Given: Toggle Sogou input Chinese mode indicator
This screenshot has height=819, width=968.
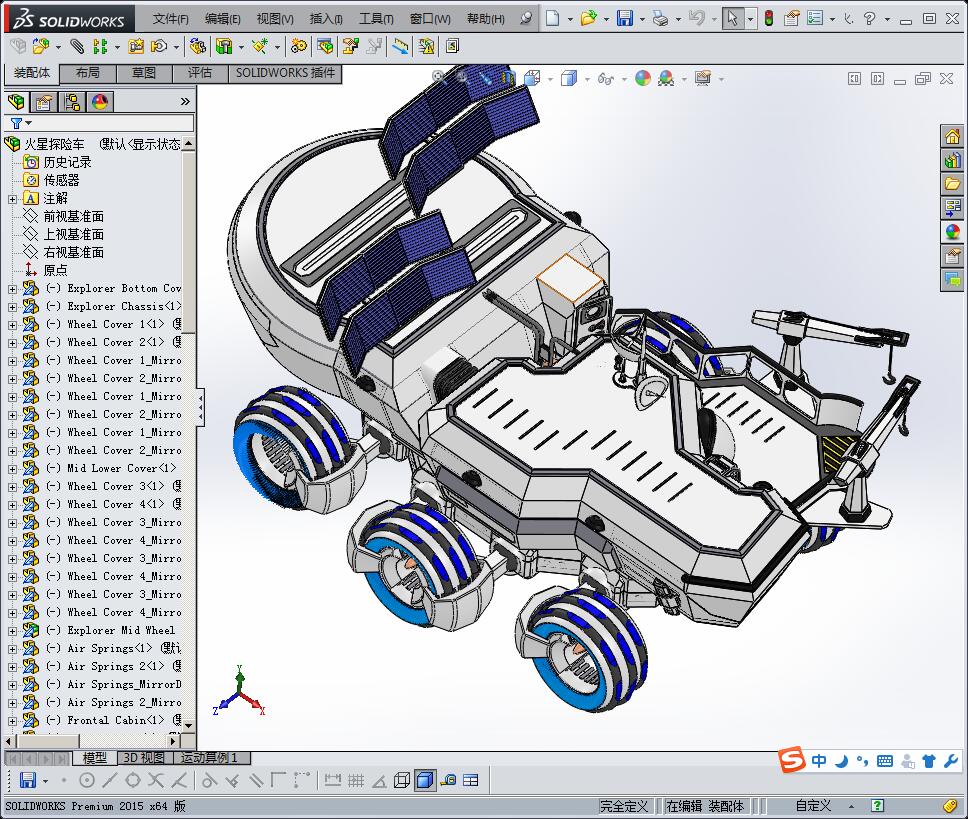Looking at the screenshot, I should pyautogui.click(x=819, y=761).
